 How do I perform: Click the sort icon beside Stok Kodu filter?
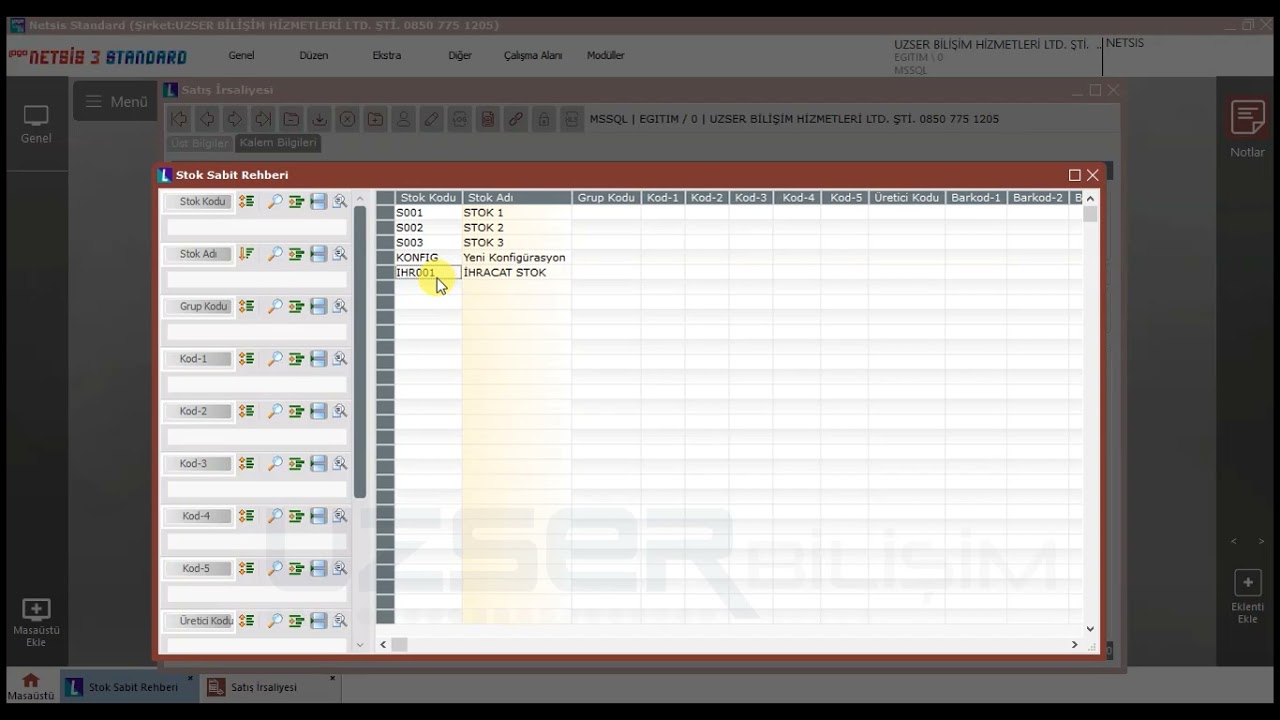pyautogui.click(x=246, y=201)
